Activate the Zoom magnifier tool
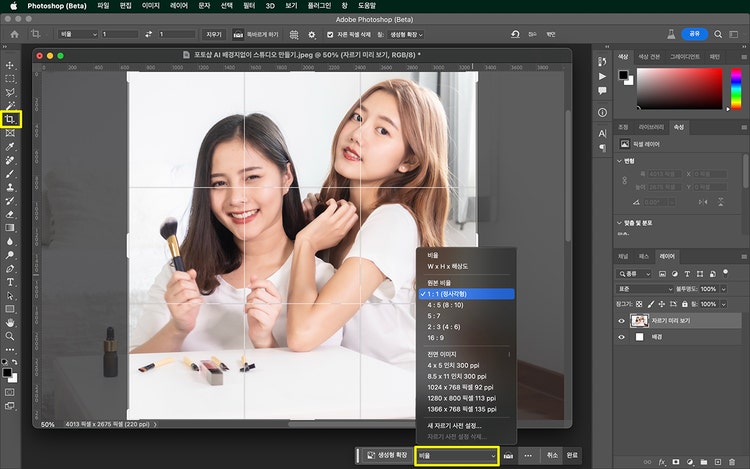 tap(11, 337)
